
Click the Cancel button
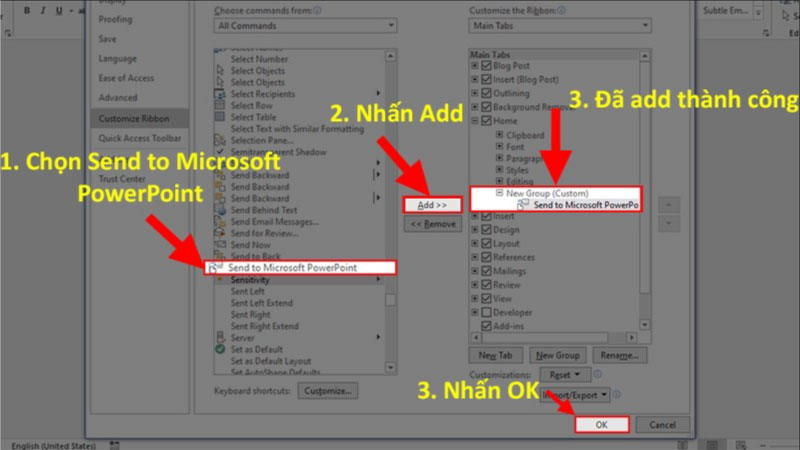click(662, 424)
